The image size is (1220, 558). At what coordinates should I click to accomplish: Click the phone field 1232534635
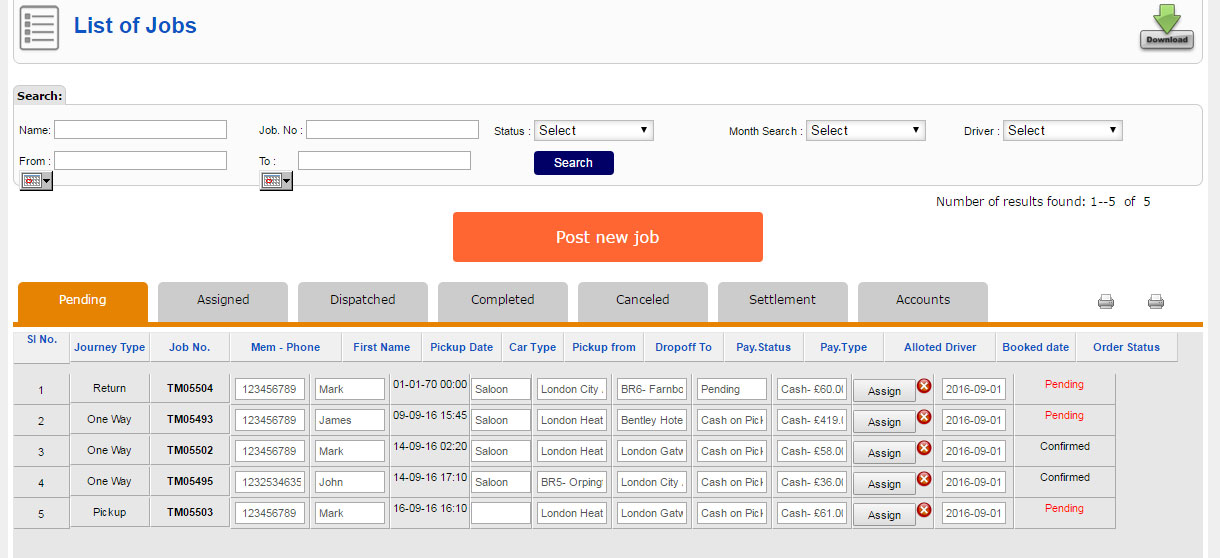pos(270,482)
